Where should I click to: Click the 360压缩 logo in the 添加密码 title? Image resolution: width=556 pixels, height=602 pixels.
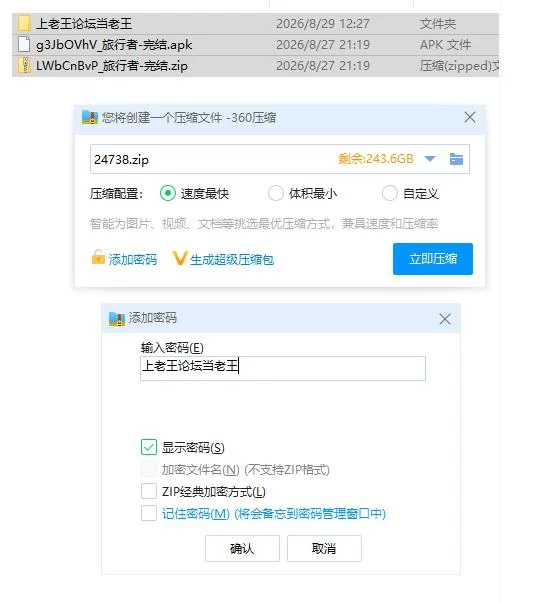pyautogui.click(x=117, y=318)
